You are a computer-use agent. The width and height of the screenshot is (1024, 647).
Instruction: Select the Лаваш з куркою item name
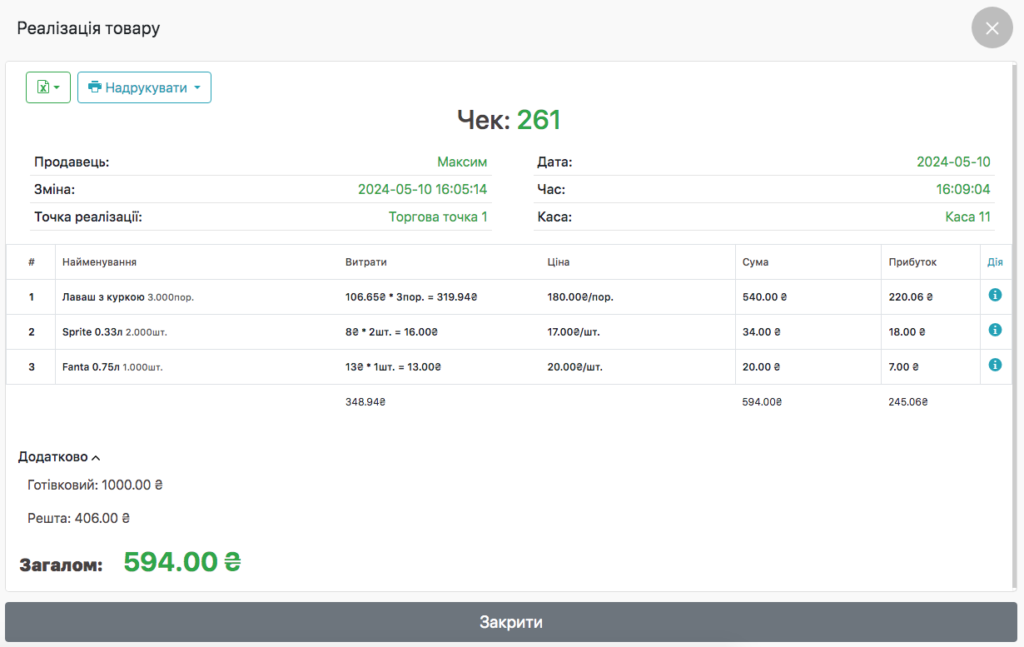(103, 297)
